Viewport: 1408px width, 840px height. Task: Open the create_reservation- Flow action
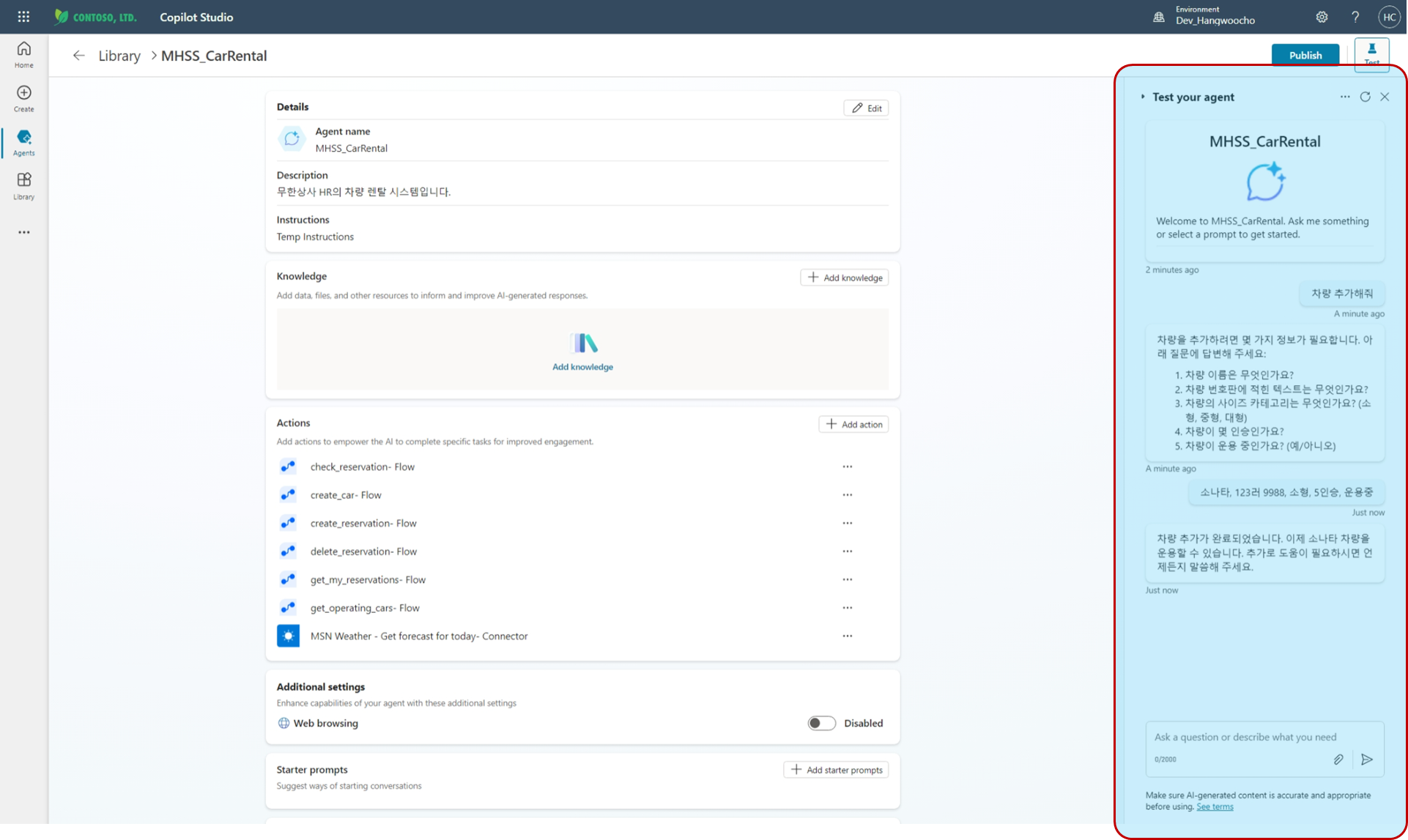point(363,523)
